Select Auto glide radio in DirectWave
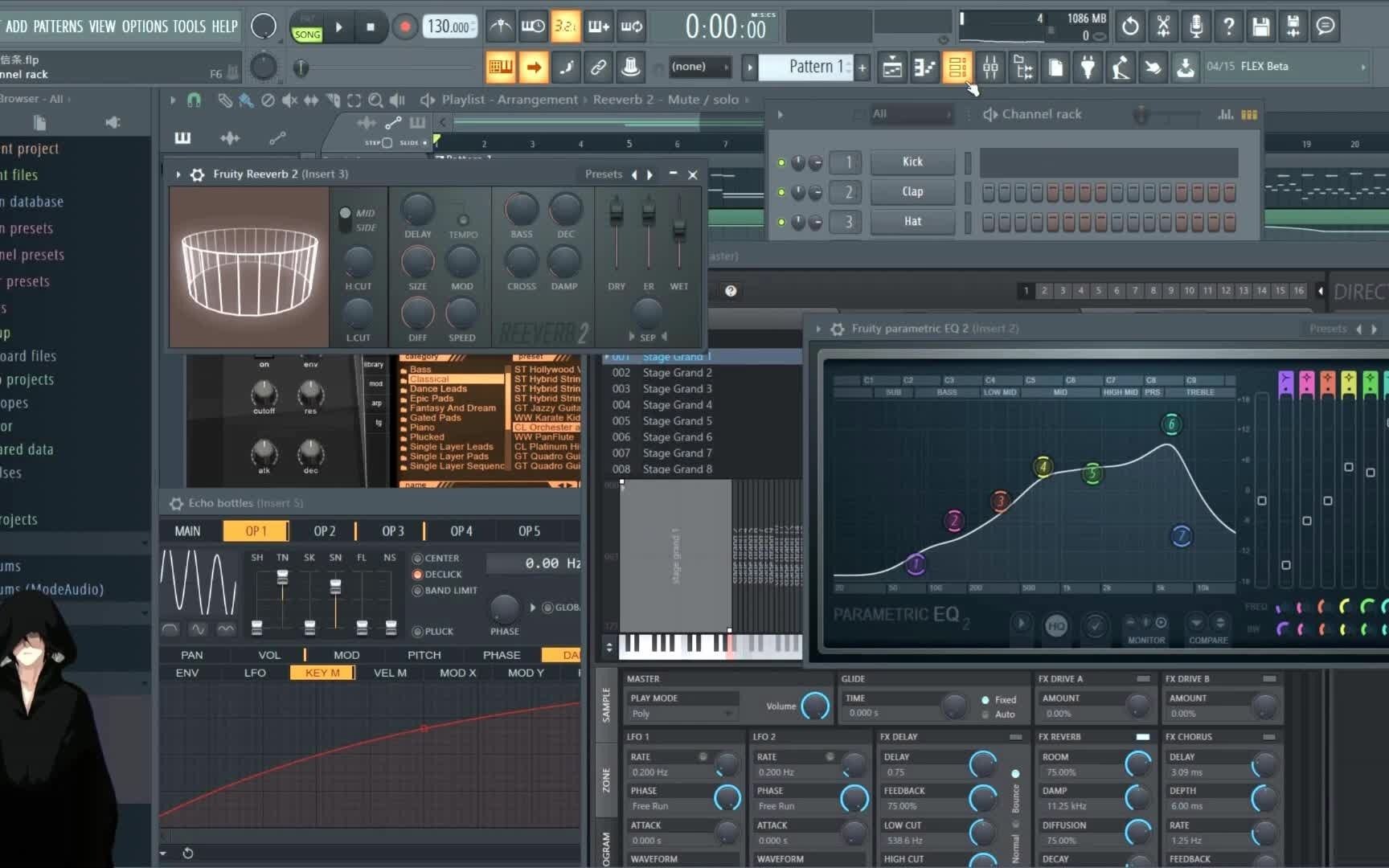This screenshot has height=868, width=1389. (985, 714)
